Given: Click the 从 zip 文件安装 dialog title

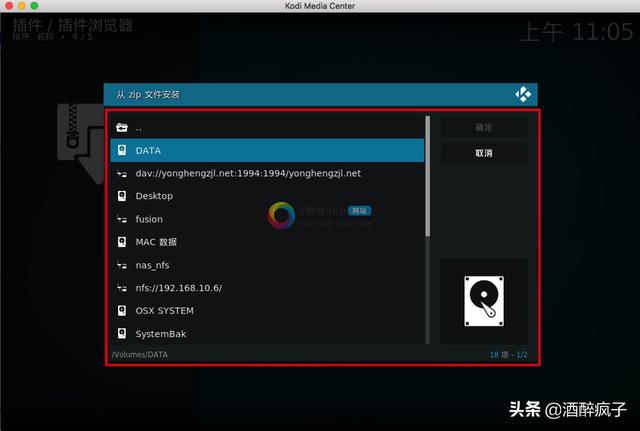Looking at the screenshot, I should point(148,95).
